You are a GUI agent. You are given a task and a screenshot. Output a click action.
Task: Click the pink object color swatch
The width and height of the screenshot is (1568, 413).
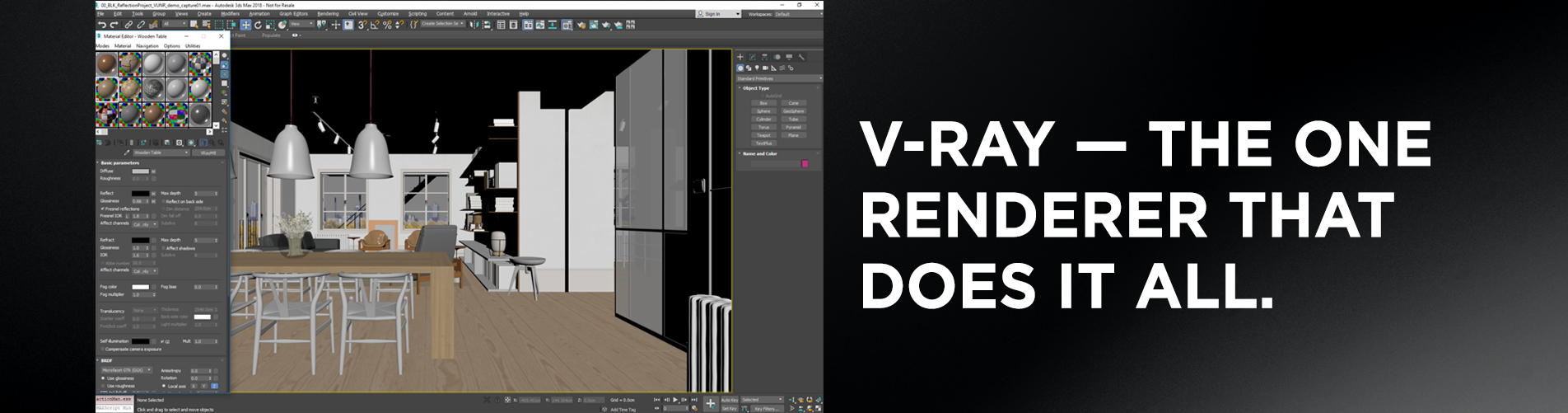click(805, 164)
